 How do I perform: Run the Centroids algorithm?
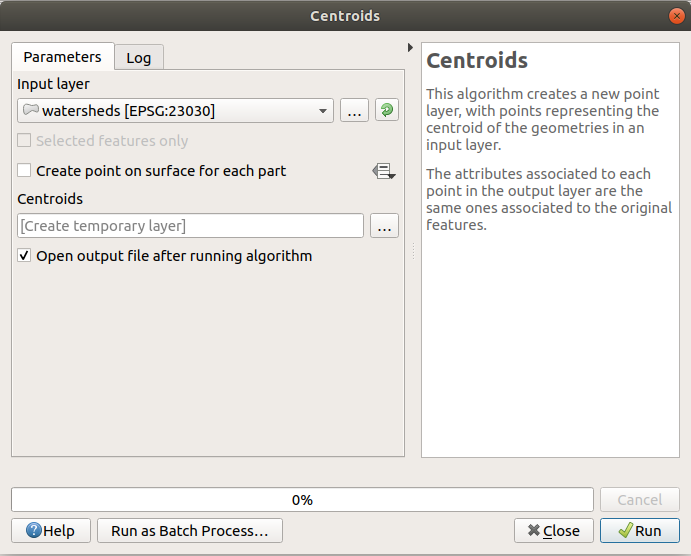pos(639,531)
